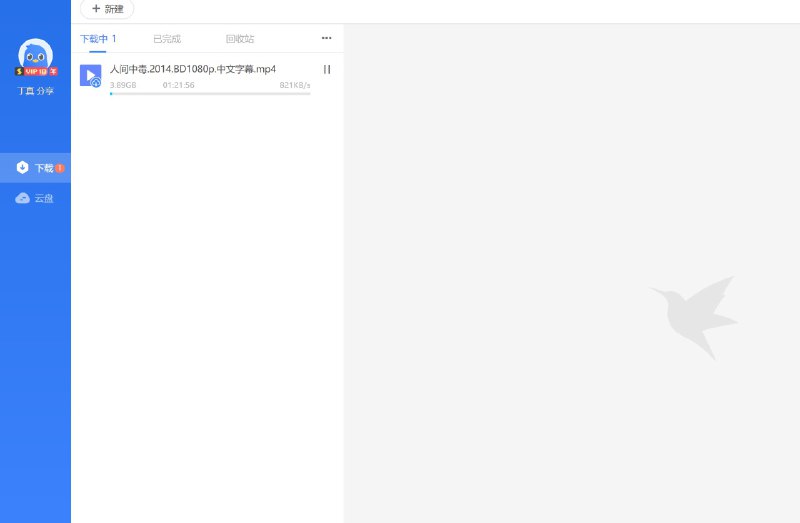
Task: Click the blue bird user avatar
Action: 35,55
